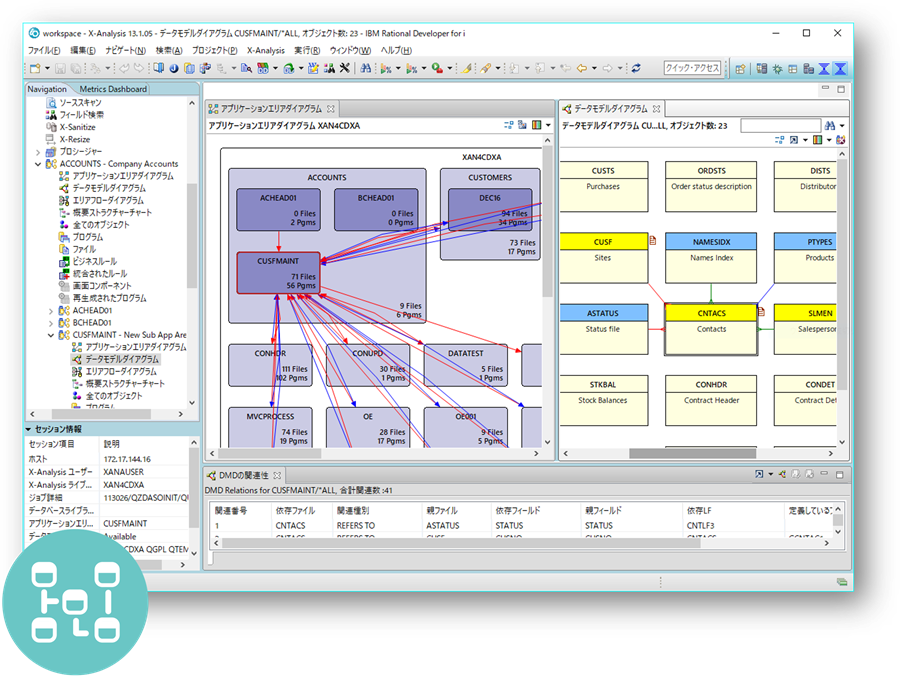Collapse the ACCOUNTS - Company Accounts node
This screenshot has width=900, height=676.
[x=38, y=164]
